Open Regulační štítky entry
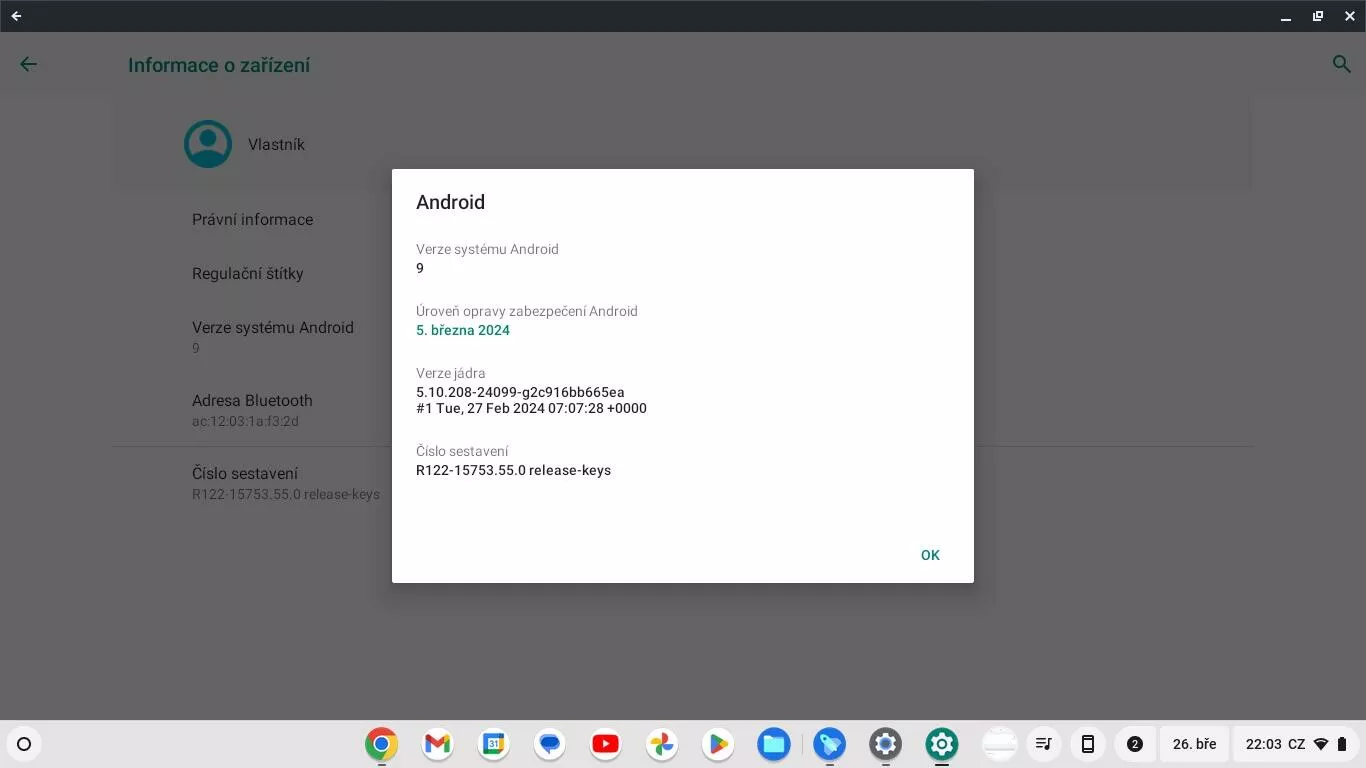 coord(247,273)
